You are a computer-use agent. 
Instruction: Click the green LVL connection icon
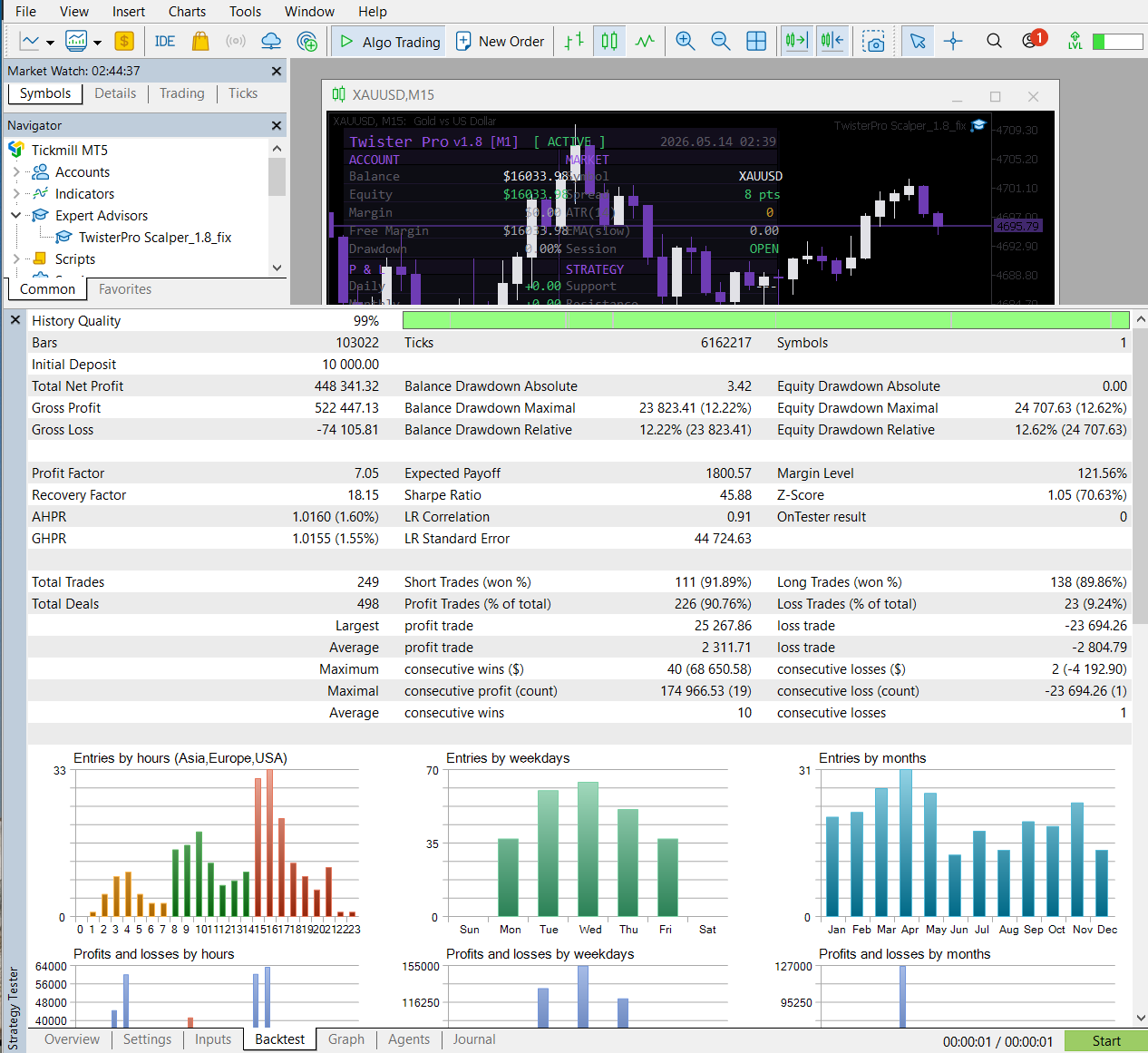pos(1075,41)
